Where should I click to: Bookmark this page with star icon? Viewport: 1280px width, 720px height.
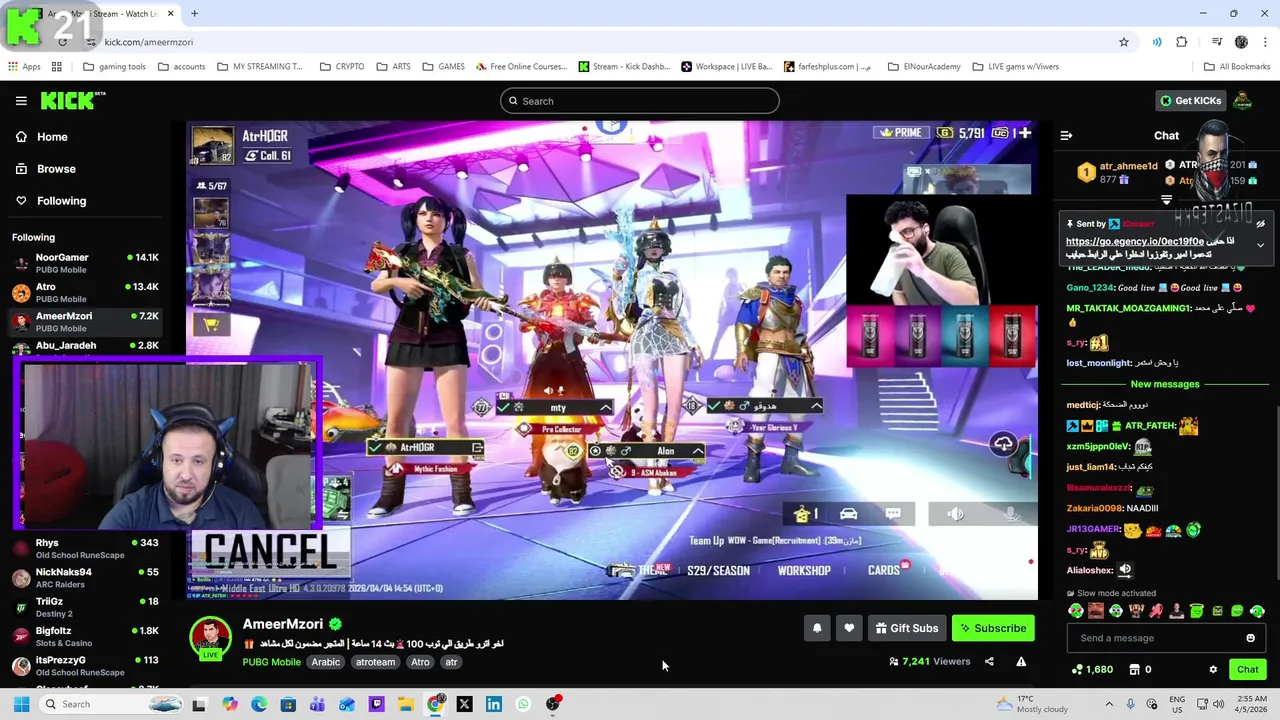(1124, 42)
